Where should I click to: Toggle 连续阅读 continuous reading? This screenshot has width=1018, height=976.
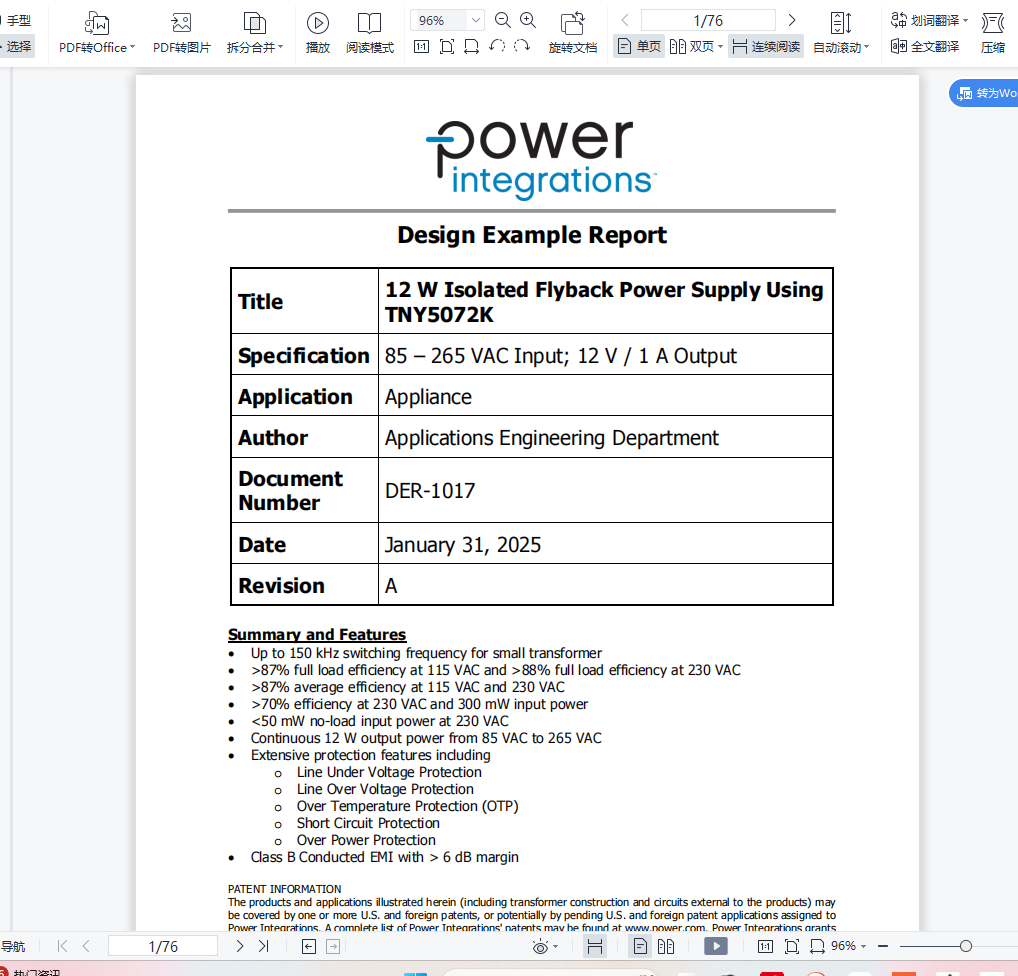[766, 46]
